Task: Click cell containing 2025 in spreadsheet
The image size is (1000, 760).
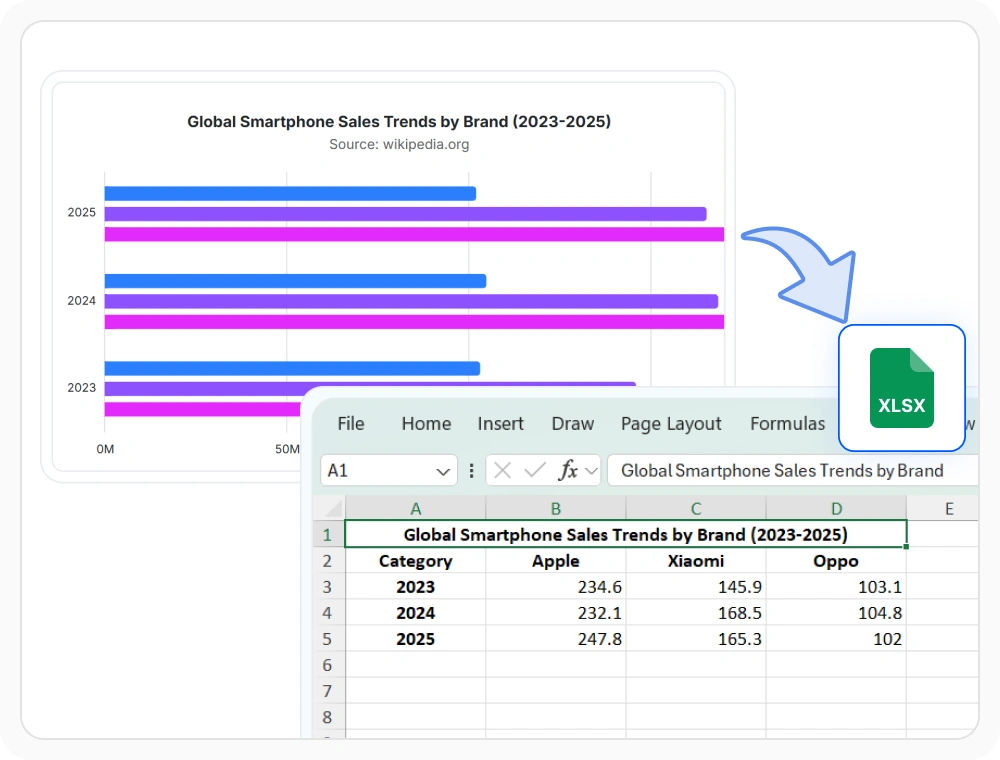Action: (415, 639)
